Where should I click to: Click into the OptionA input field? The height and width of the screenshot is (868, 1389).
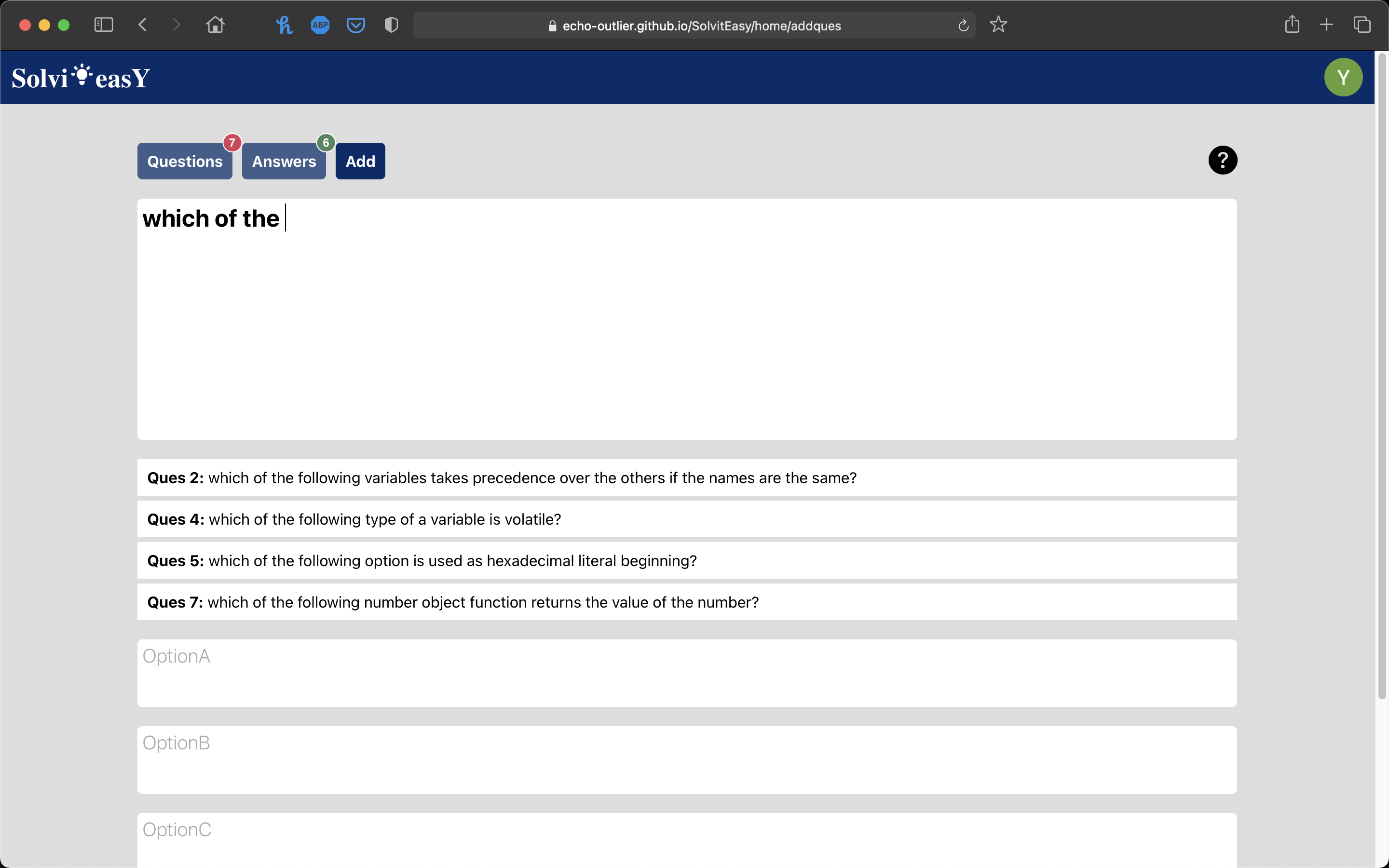(x=687, y=673)
